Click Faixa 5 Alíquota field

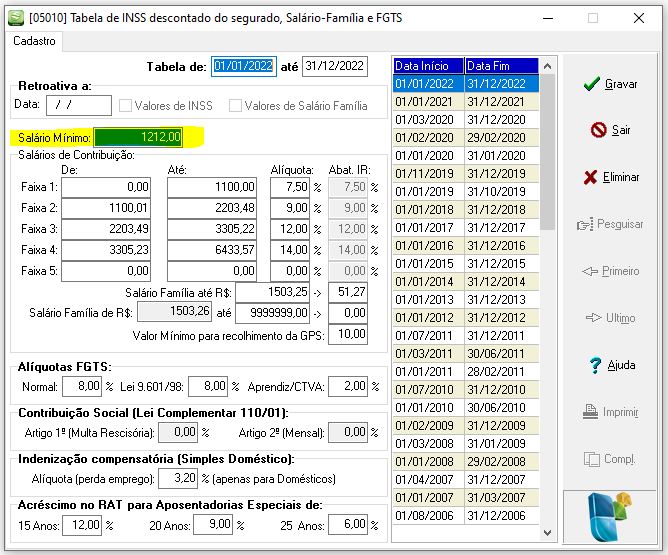(290, 271)
